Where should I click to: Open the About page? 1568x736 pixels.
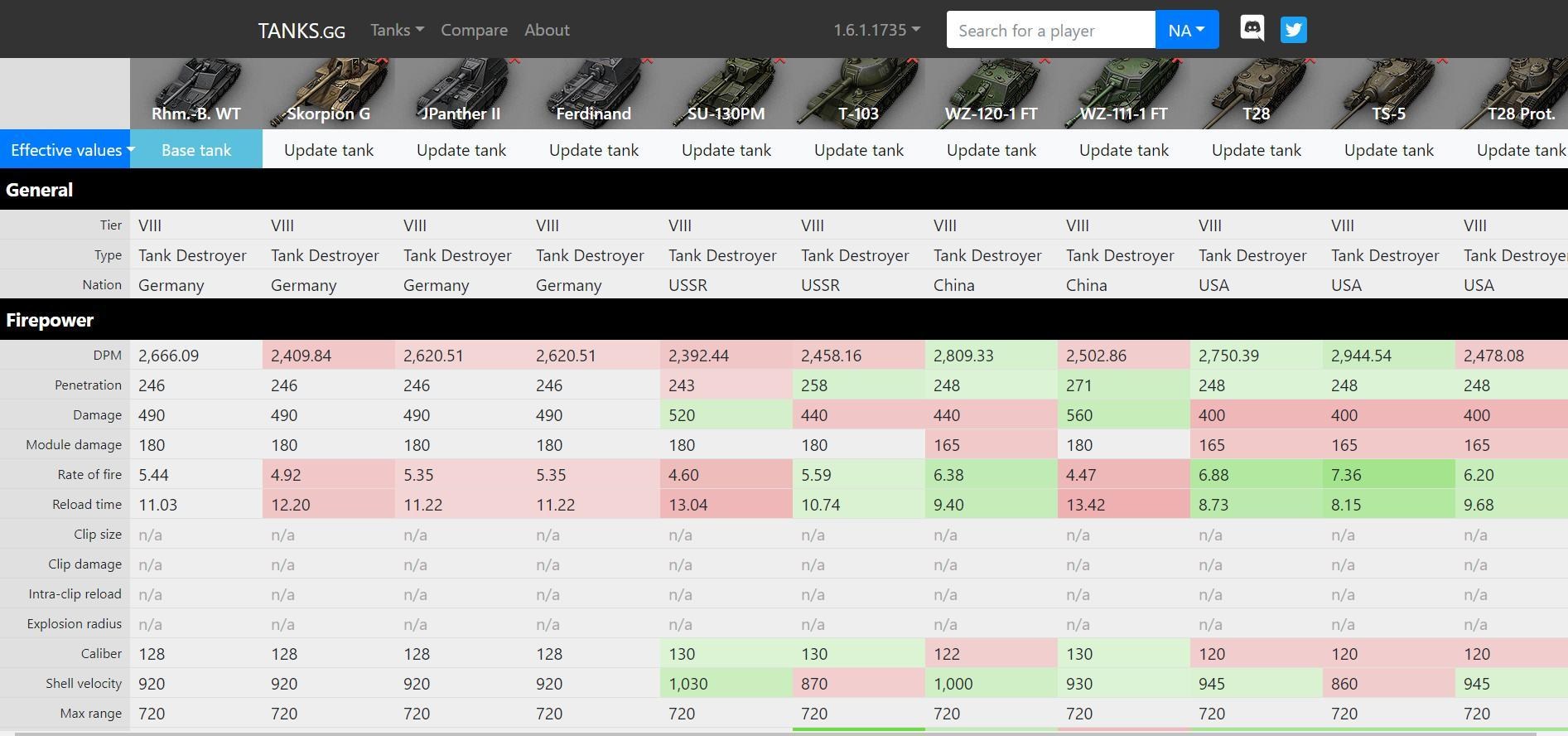(x=547, y=30)
